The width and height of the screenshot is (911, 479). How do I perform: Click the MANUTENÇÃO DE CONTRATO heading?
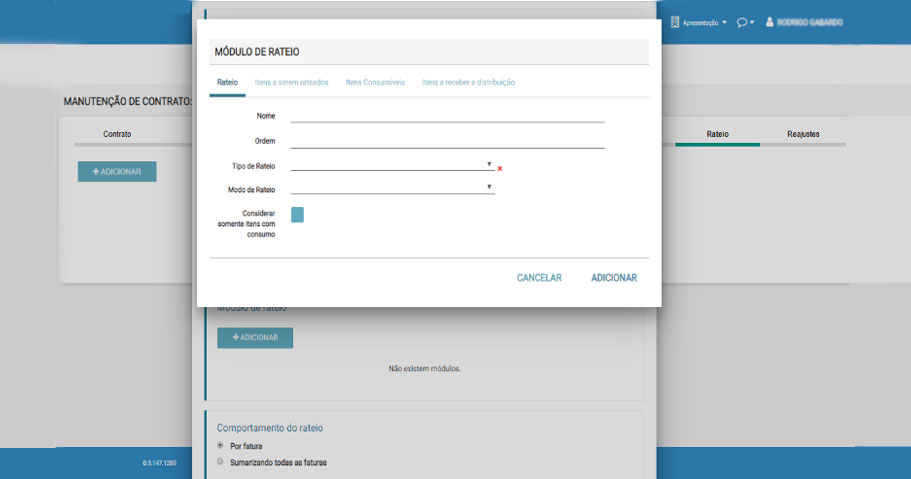[x=127, y=101]
